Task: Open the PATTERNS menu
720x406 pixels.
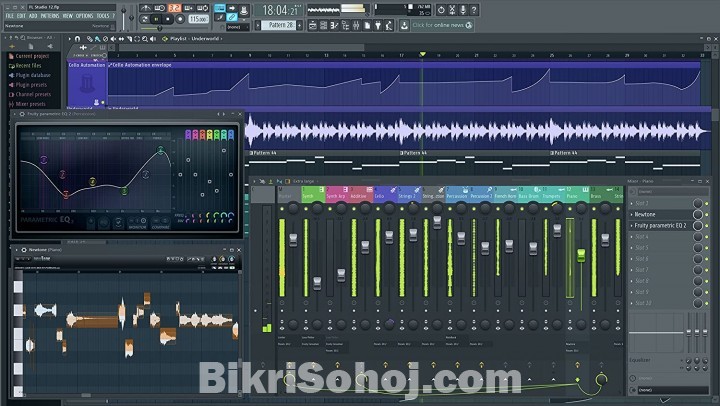Action: tap(49, 16)
